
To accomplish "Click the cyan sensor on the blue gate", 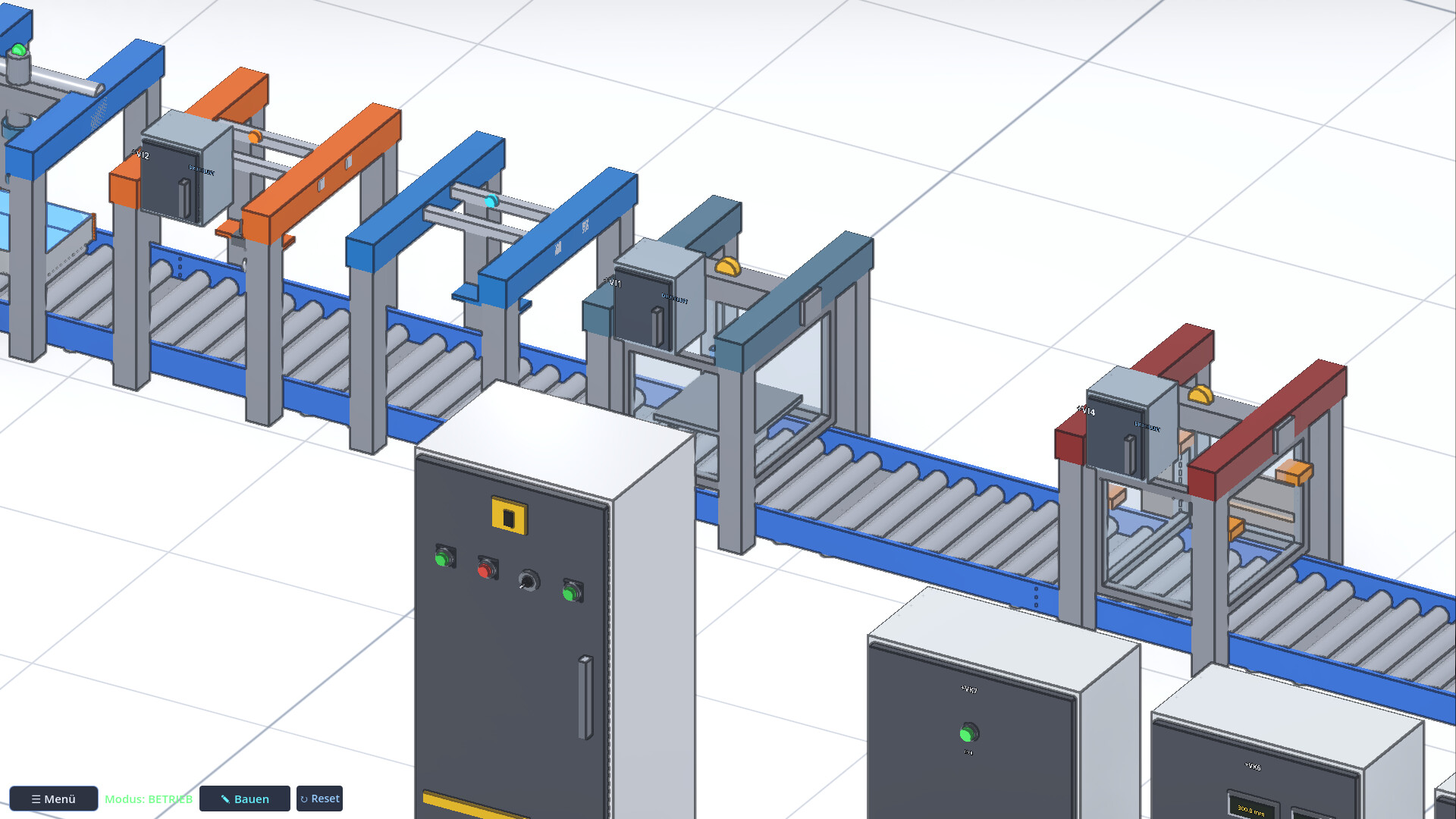I will 491,201.
